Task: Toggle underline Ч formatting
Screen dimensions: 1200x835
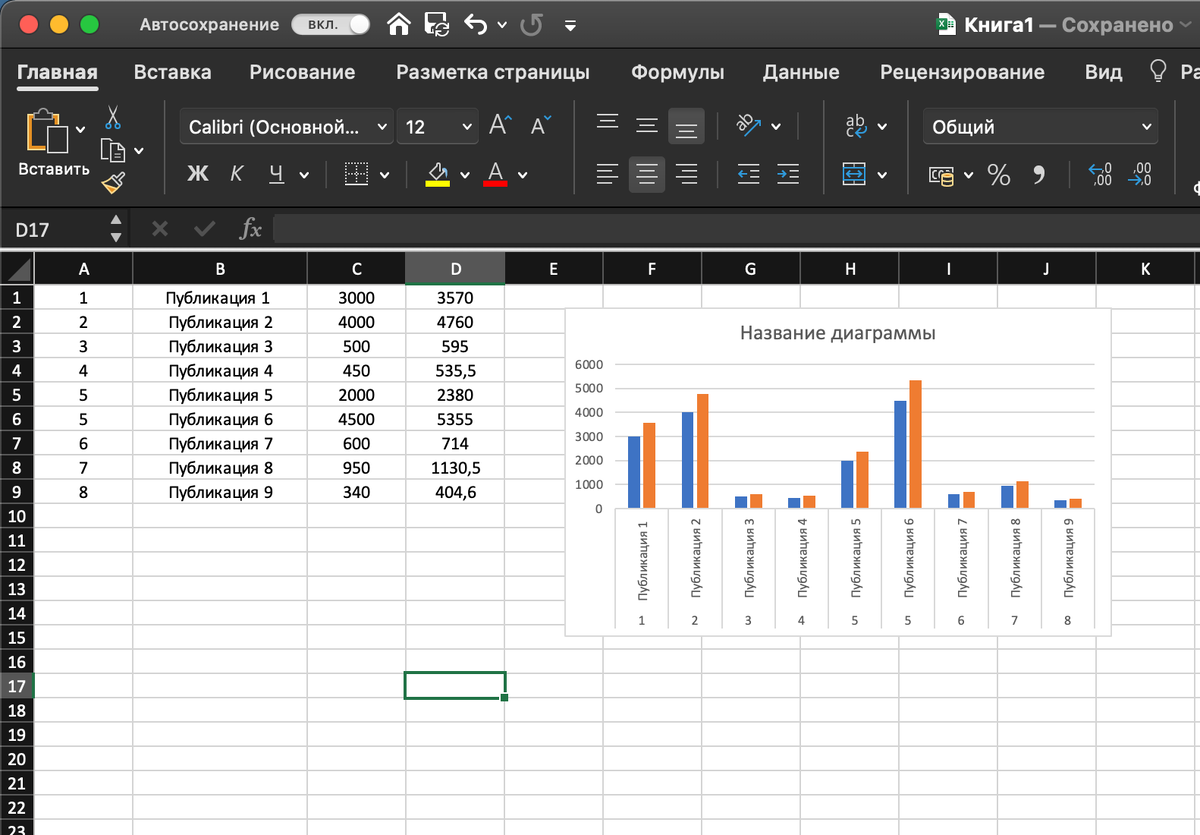Action: [276, 174]
